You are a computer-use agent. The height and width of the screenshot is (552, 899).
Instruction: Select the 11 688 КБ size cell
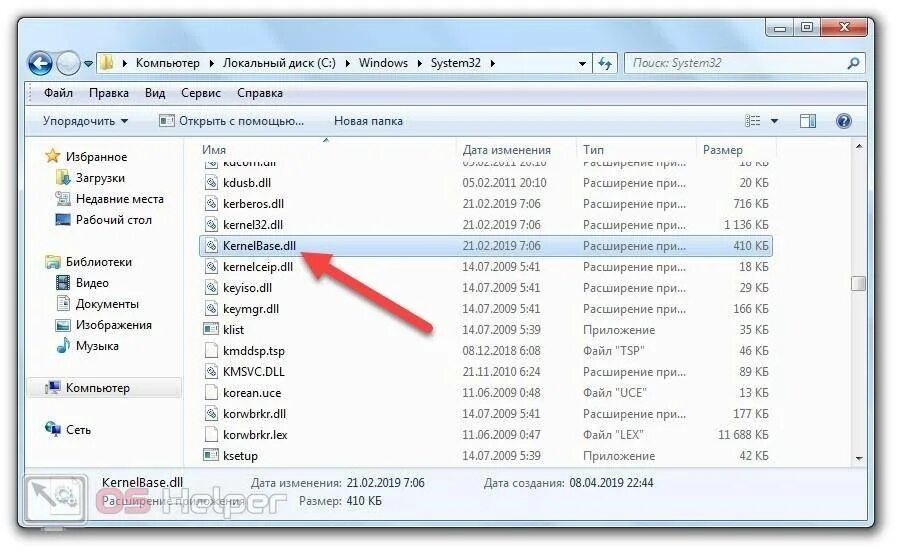pos(743,434)
